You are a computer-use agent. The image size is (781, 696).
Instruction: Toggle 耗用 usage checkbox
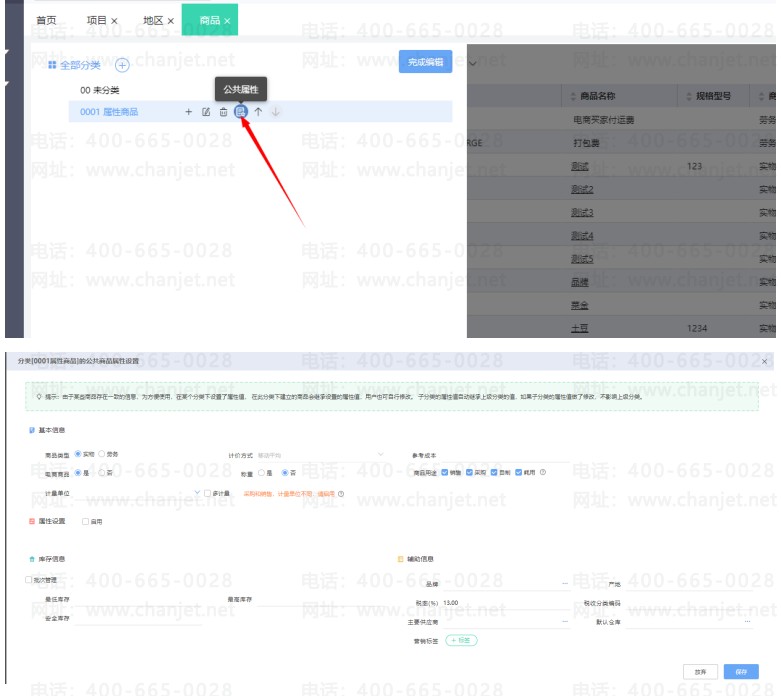[519, 472]
